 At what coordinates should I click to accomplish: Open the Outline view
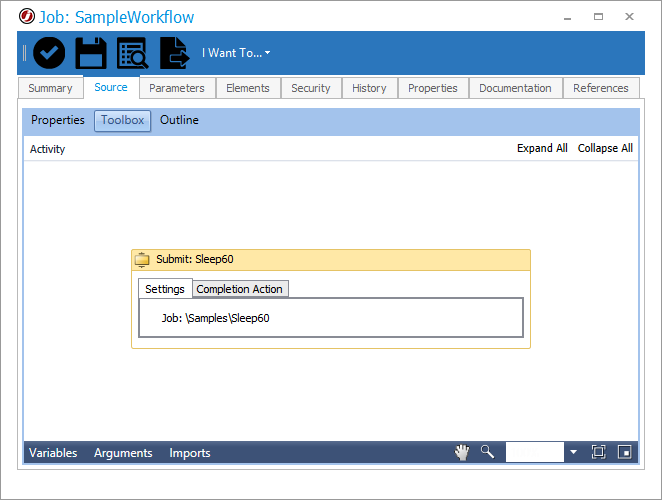pos(179,120)
